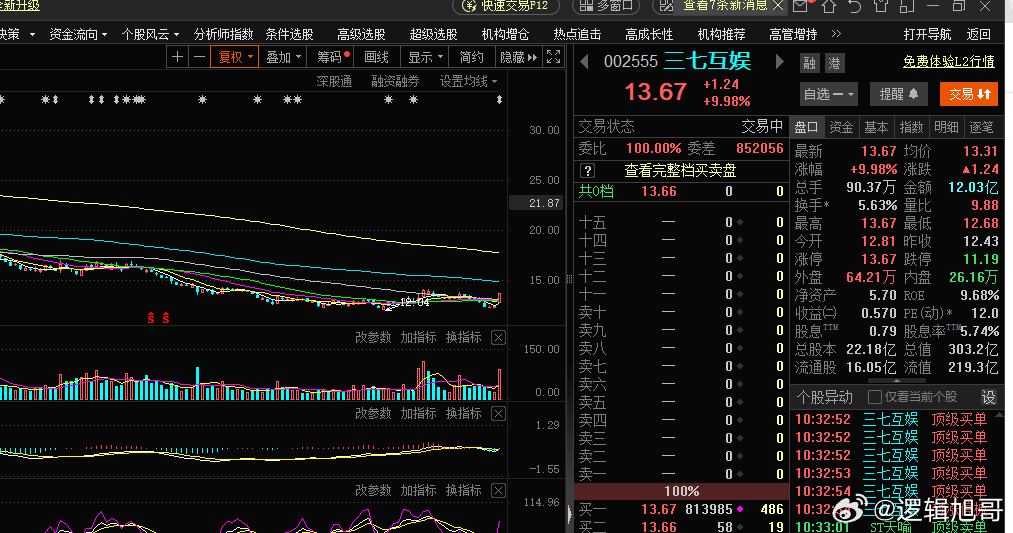Image resolution: width=1013 pixels, height=533 pixels.
Task: Switch to the 明细 tab
Action: tap(946, 127)
